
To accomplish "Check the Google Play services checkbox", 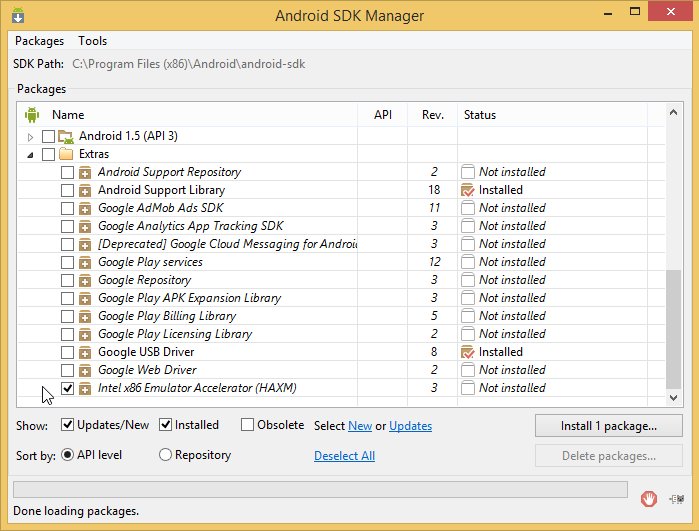I will point(67,262).
